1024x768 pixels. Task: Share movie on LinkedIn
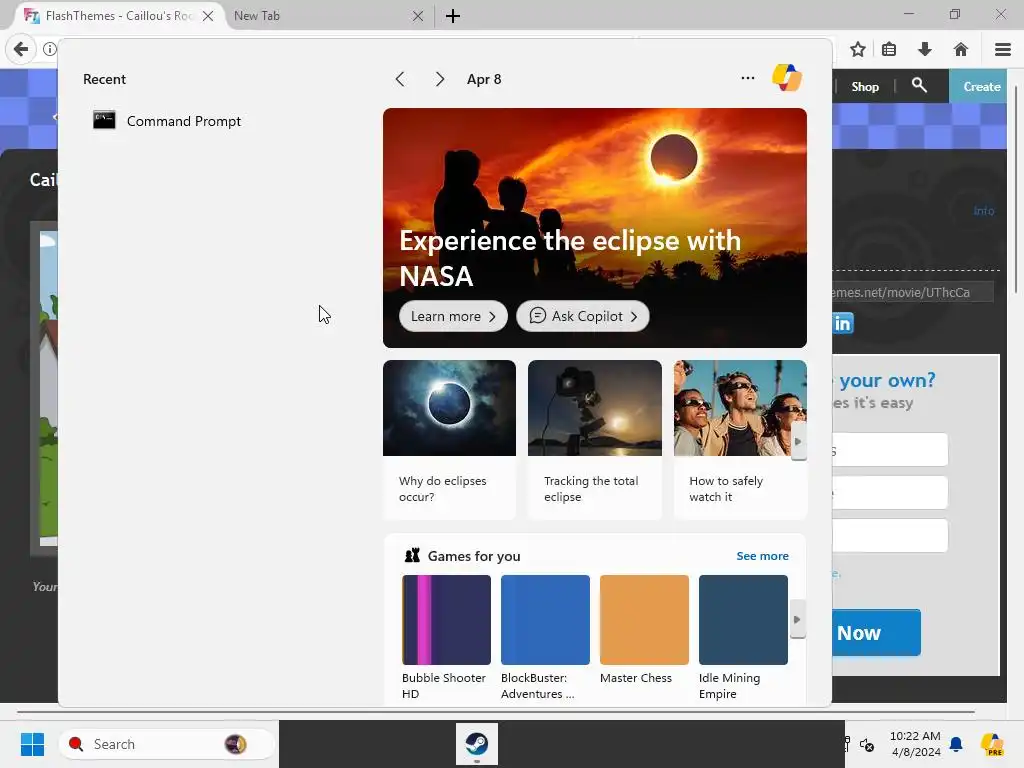click(x=843, y=323)
